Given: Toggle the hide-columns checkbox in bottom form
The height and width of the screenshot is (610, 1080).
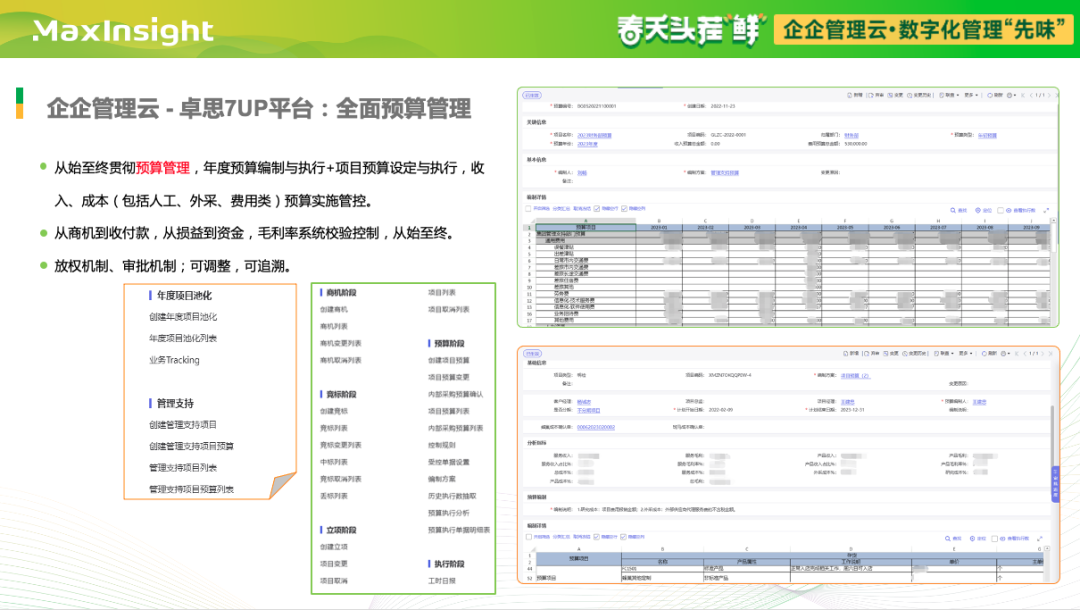Looking at the screenshot, I should click(624, 537).
